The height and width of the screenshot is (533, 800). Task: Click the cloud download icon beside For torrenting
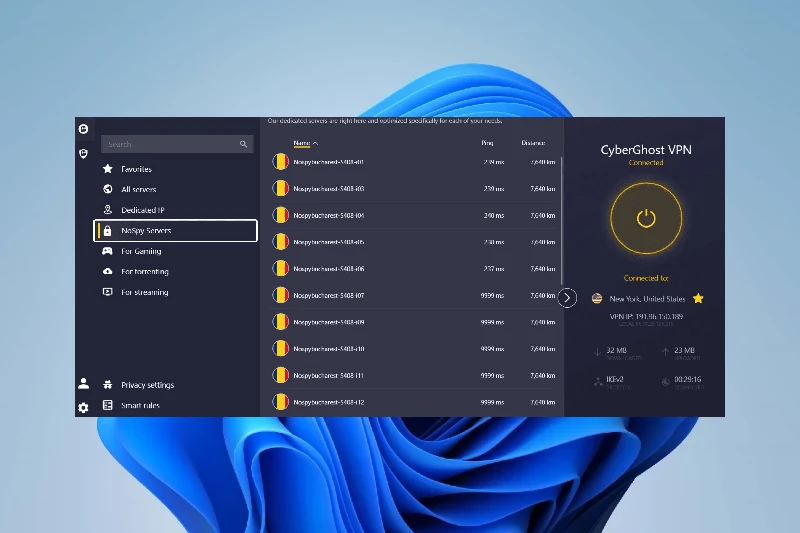[108, 271]
